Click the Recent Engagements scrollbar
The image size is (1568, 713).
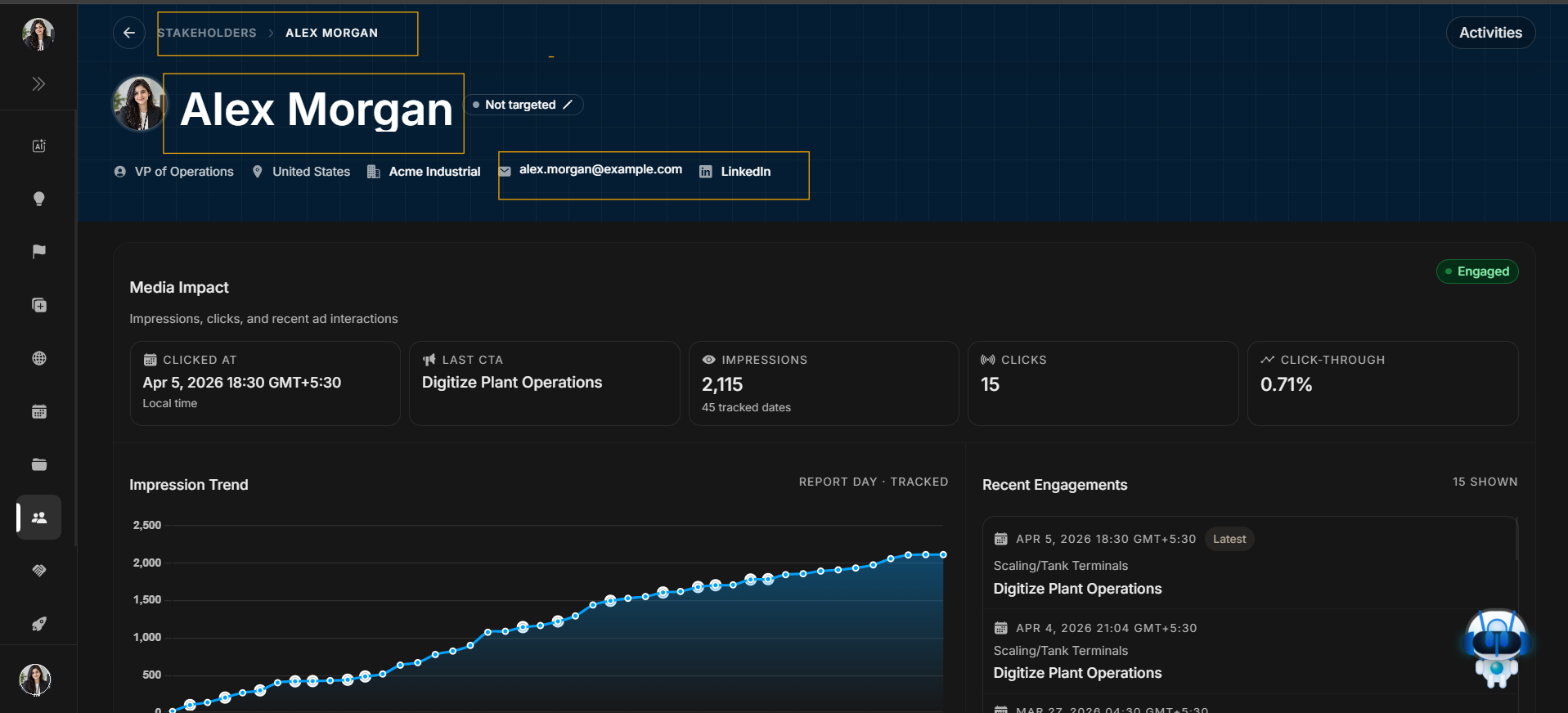tap(1516, 540)
